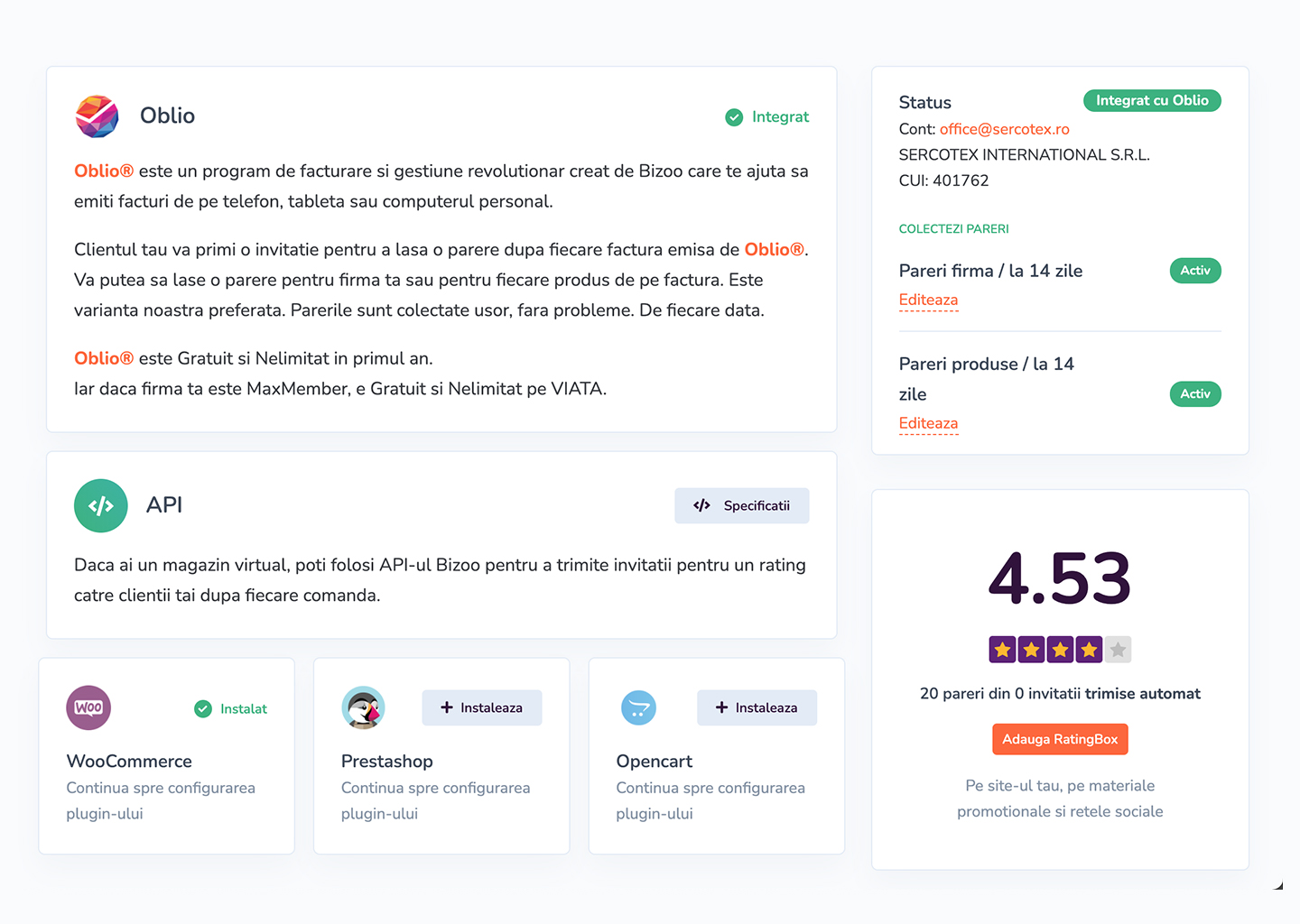
Task: Click the CUI: 401762 text
Action: tap(944, 180)
